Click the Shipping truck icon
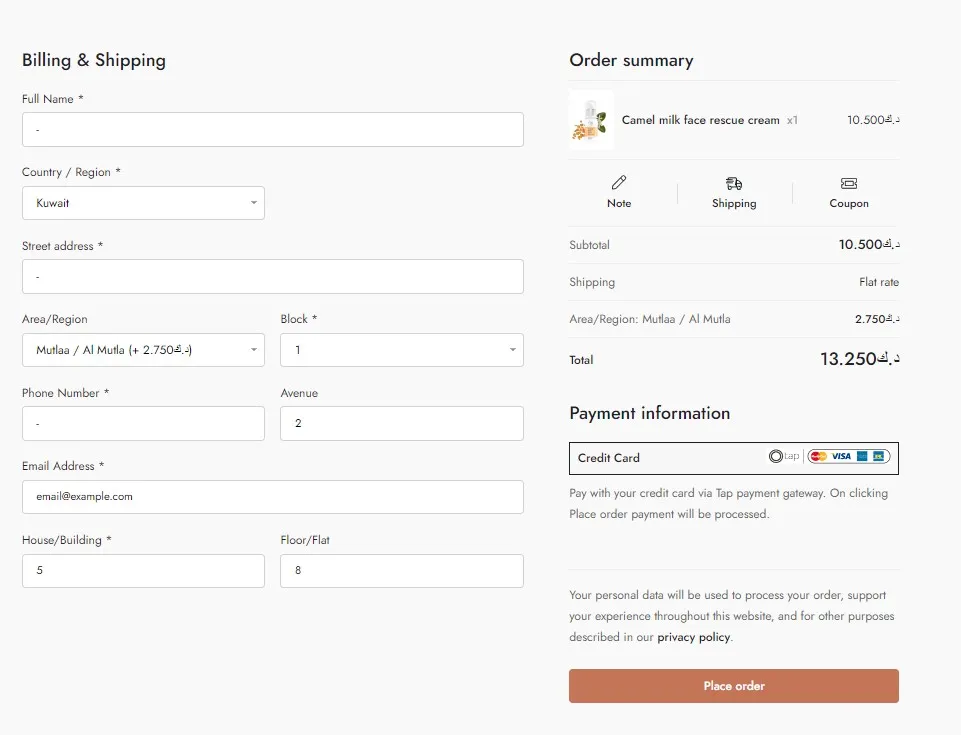Image resolution: width=961 pixels, height=735 pixels. pos(734,183)
